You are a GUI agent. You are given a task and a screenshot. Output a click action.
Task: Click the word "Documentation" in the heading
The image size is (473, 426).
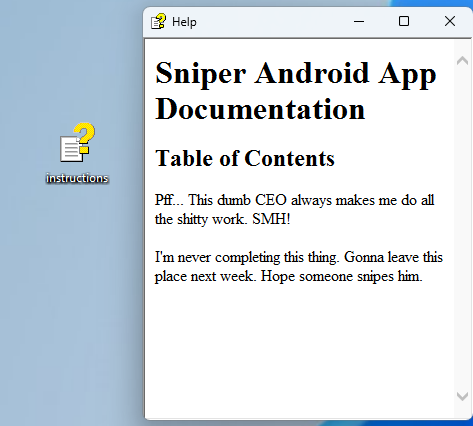(260, 109)
